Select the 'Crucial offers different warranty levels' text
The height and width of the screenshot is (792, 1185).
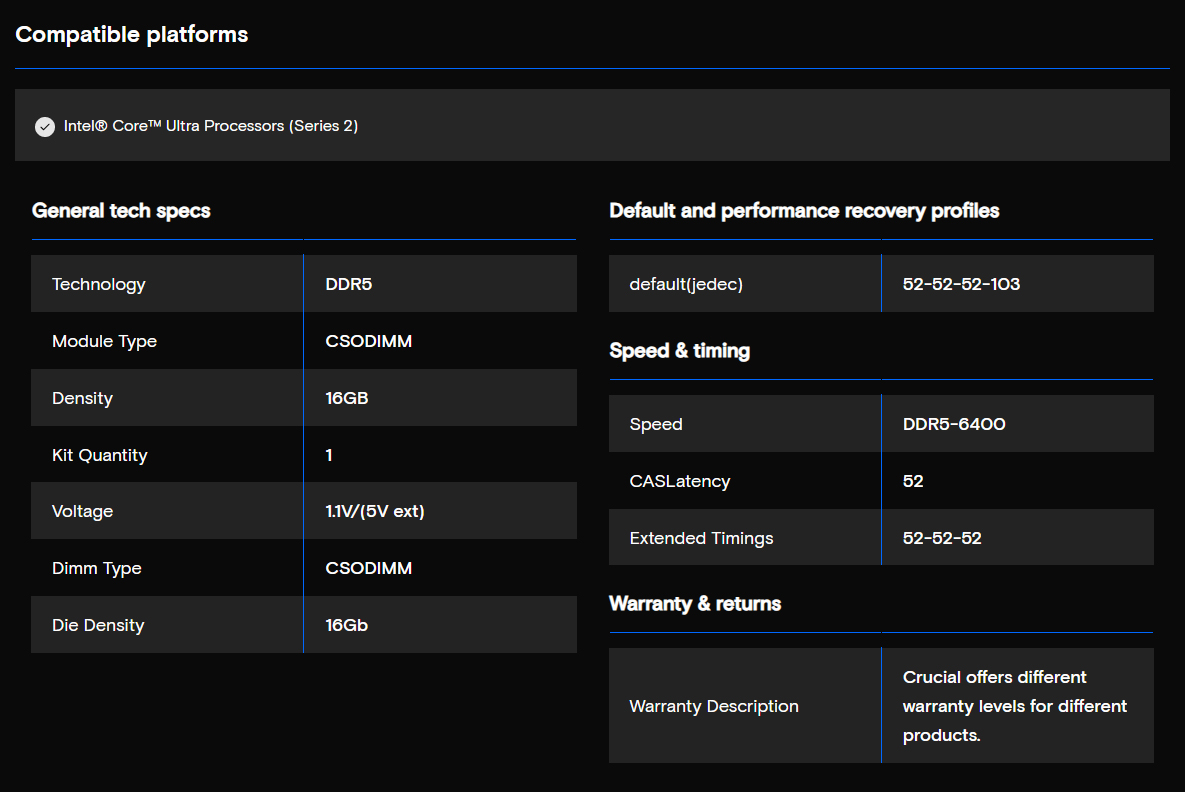pyautogui.click(x=1014, y=706)
